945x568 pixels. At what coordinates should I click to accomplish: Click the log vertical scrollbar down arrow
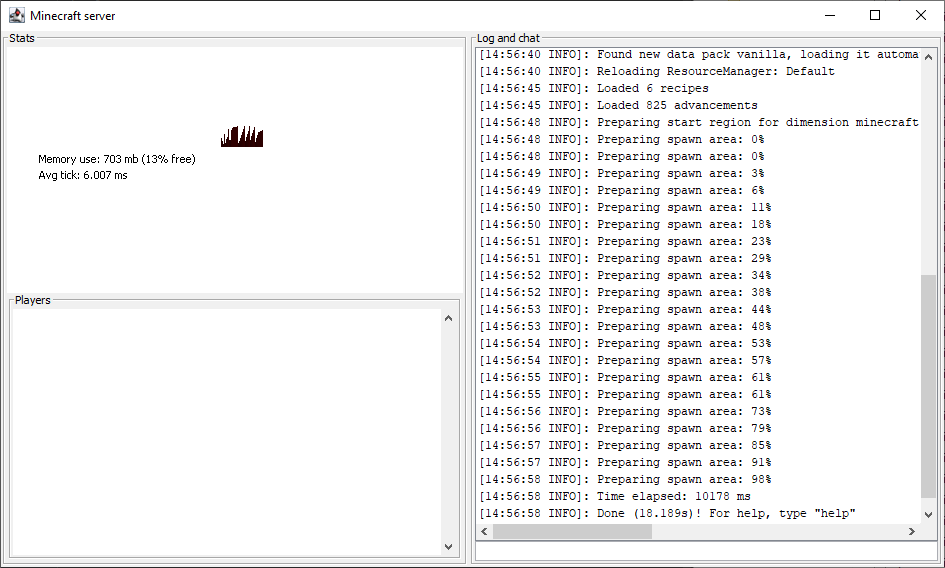tap(928, 515)
